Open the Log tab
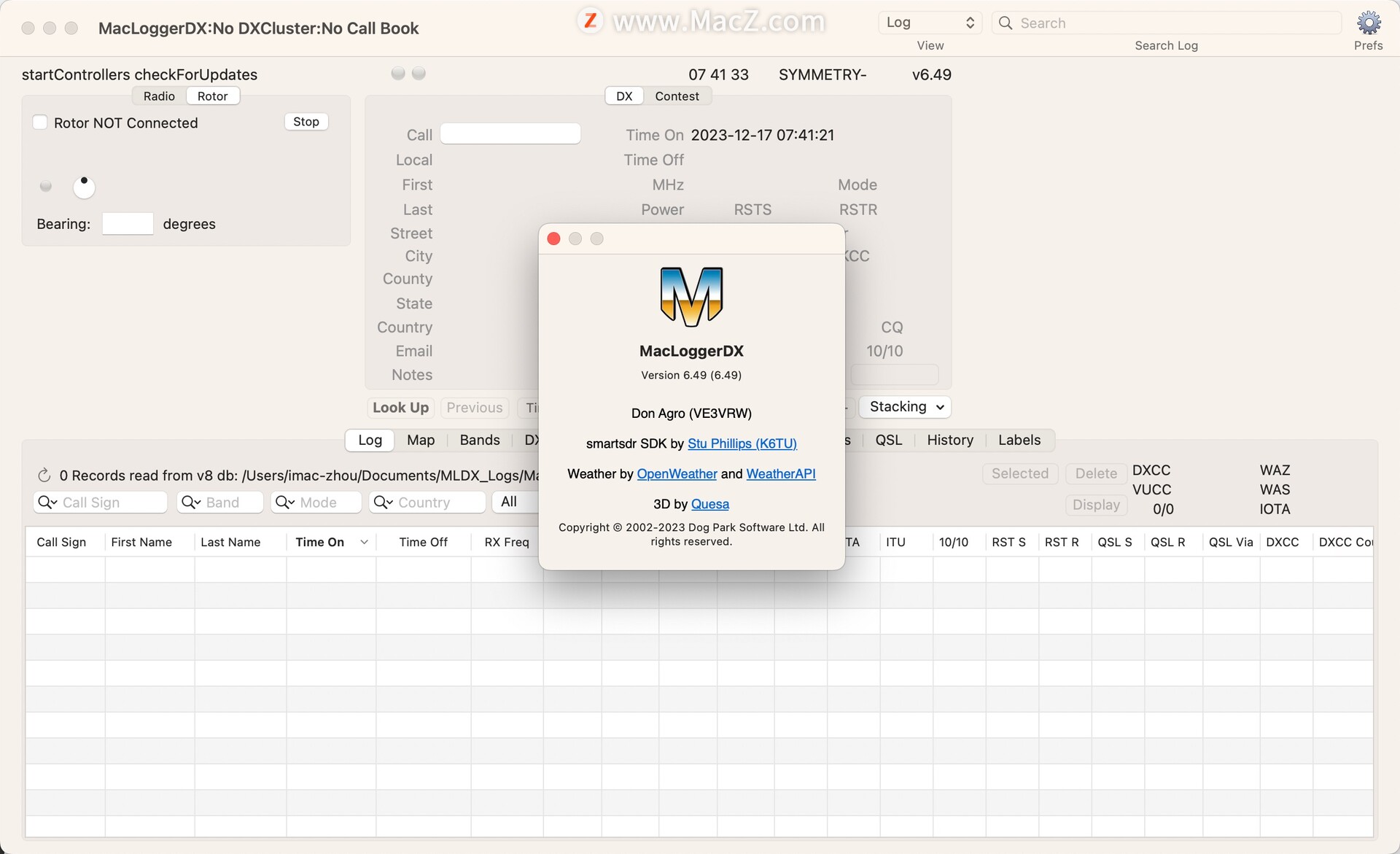 [x=370, y=440]
